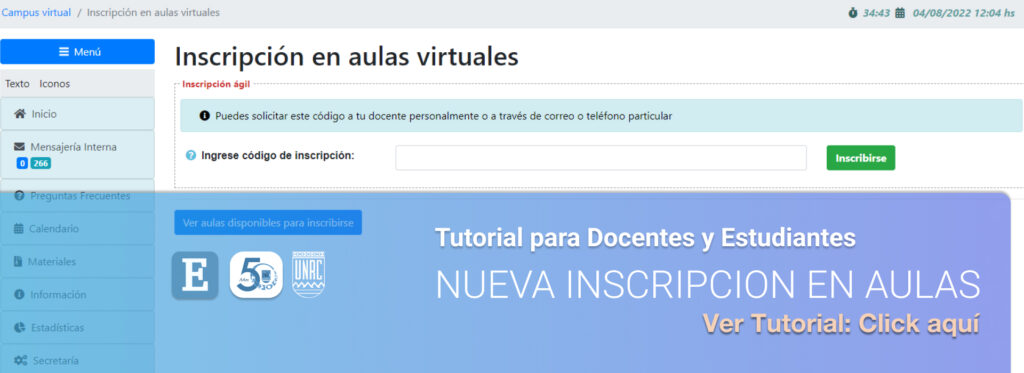The width and height of the screenshot is (1024, 373).
Task: Open Secretaría in the sidebar
Action: click(x=77, y=360)
